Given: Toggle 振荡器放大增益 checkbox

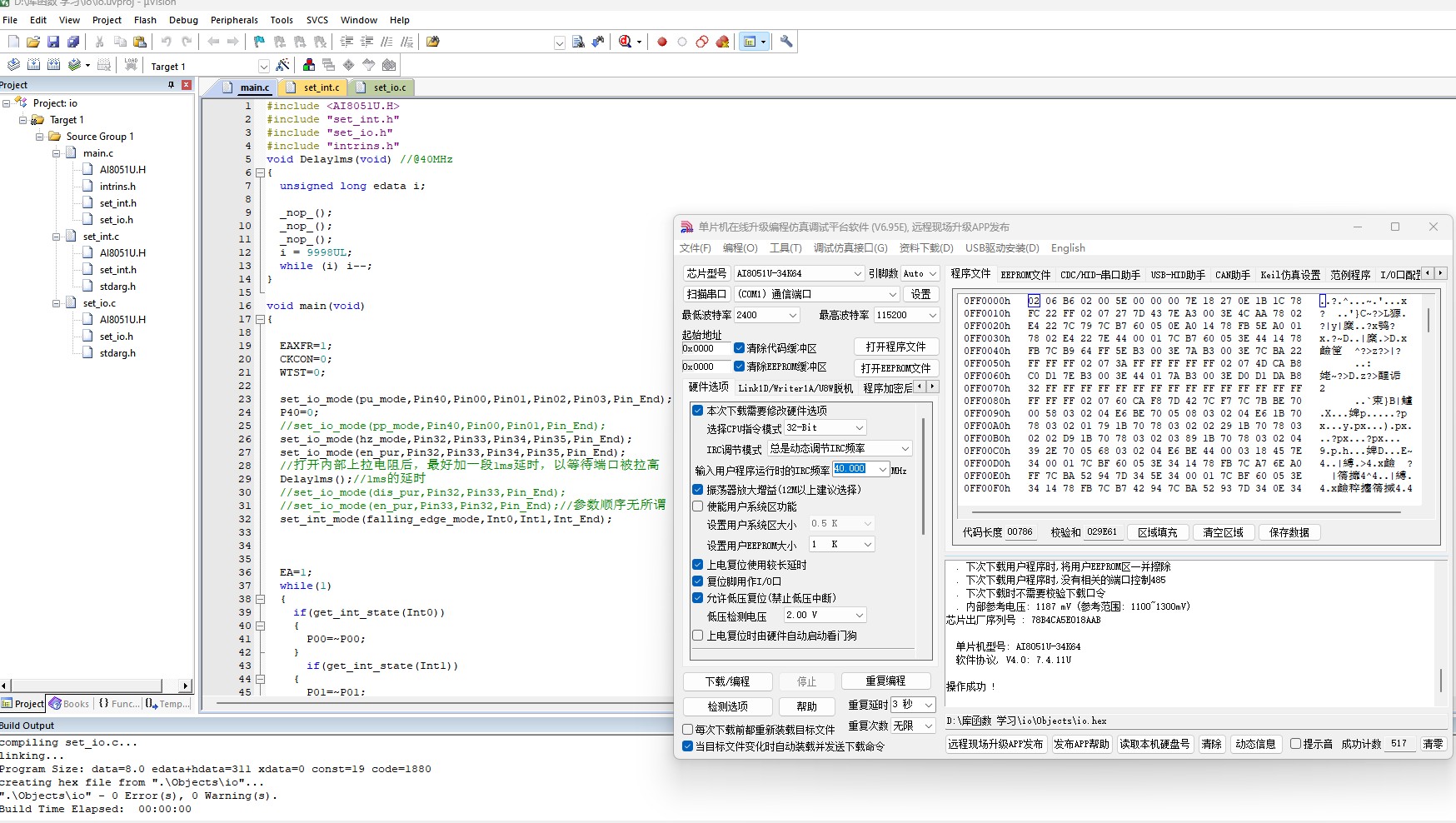Looking at the screenshot, I should 698,490.
